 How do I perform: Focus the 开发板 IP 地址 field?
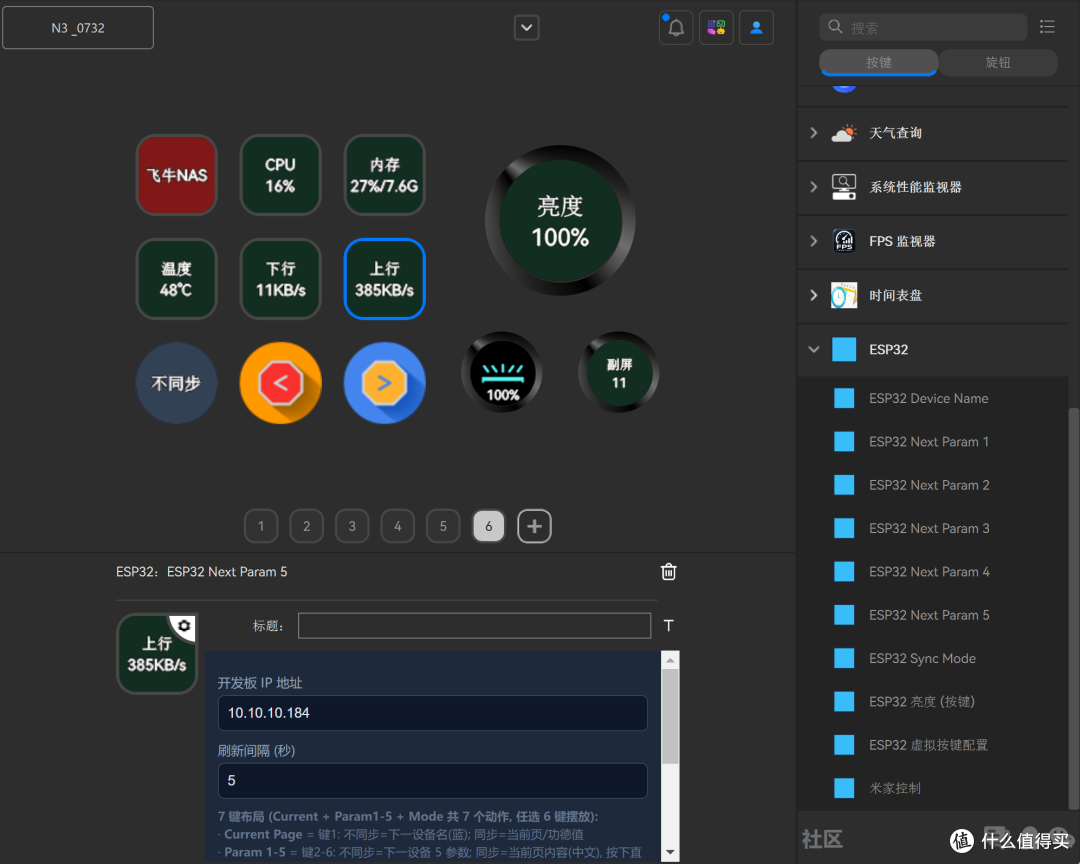[x=433, y=712]
